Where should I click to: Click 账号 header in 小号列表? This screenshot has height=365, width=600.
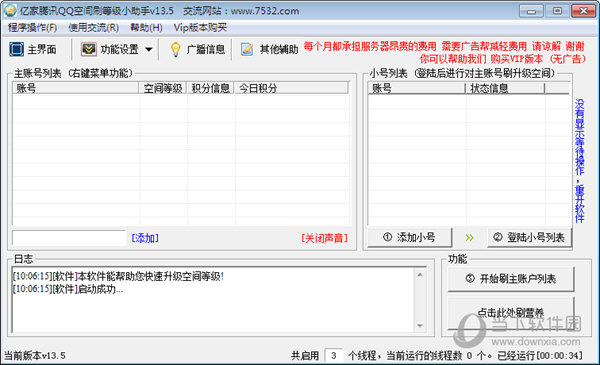[x=417, y=88]
